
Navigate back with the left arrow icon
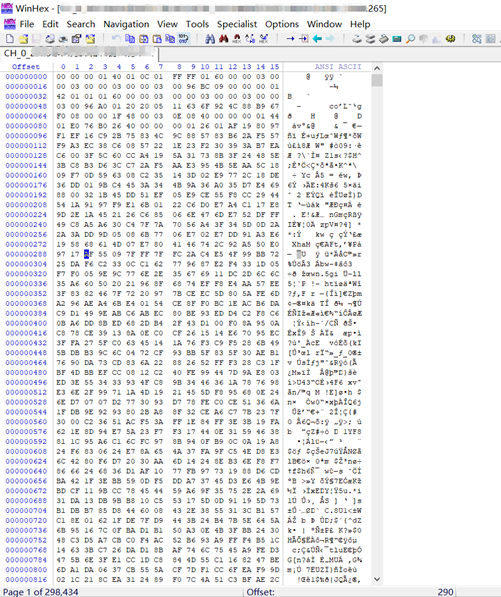[x=317, y=38]
